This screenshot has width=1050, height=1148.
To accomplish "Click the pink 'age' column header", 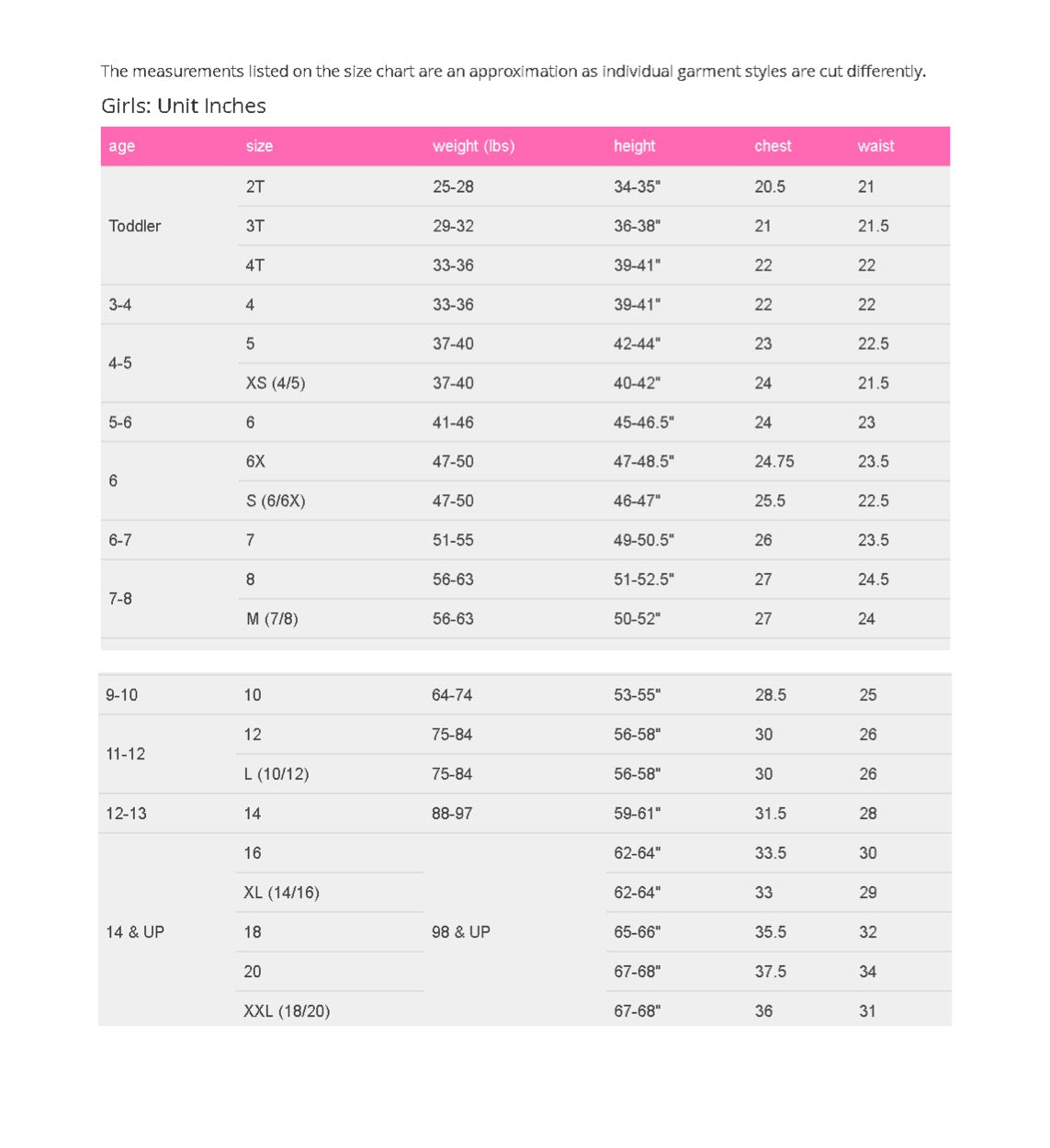I will click(x=169, y=146).
